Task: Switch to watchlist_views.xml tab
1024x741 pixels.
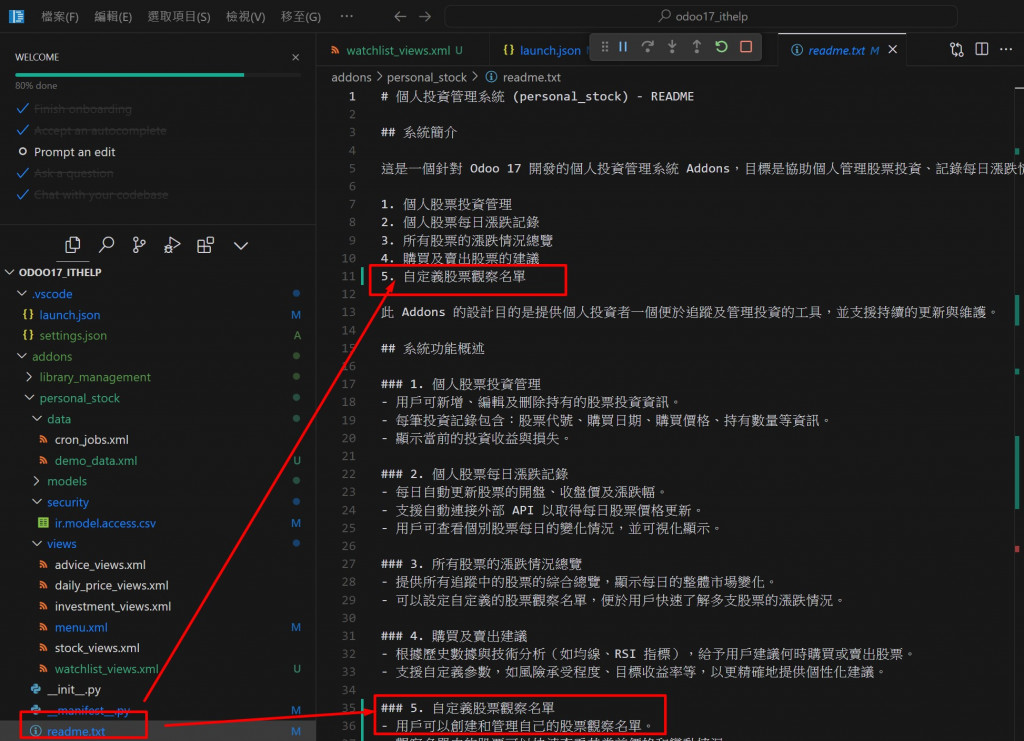Action: (397, 50)
